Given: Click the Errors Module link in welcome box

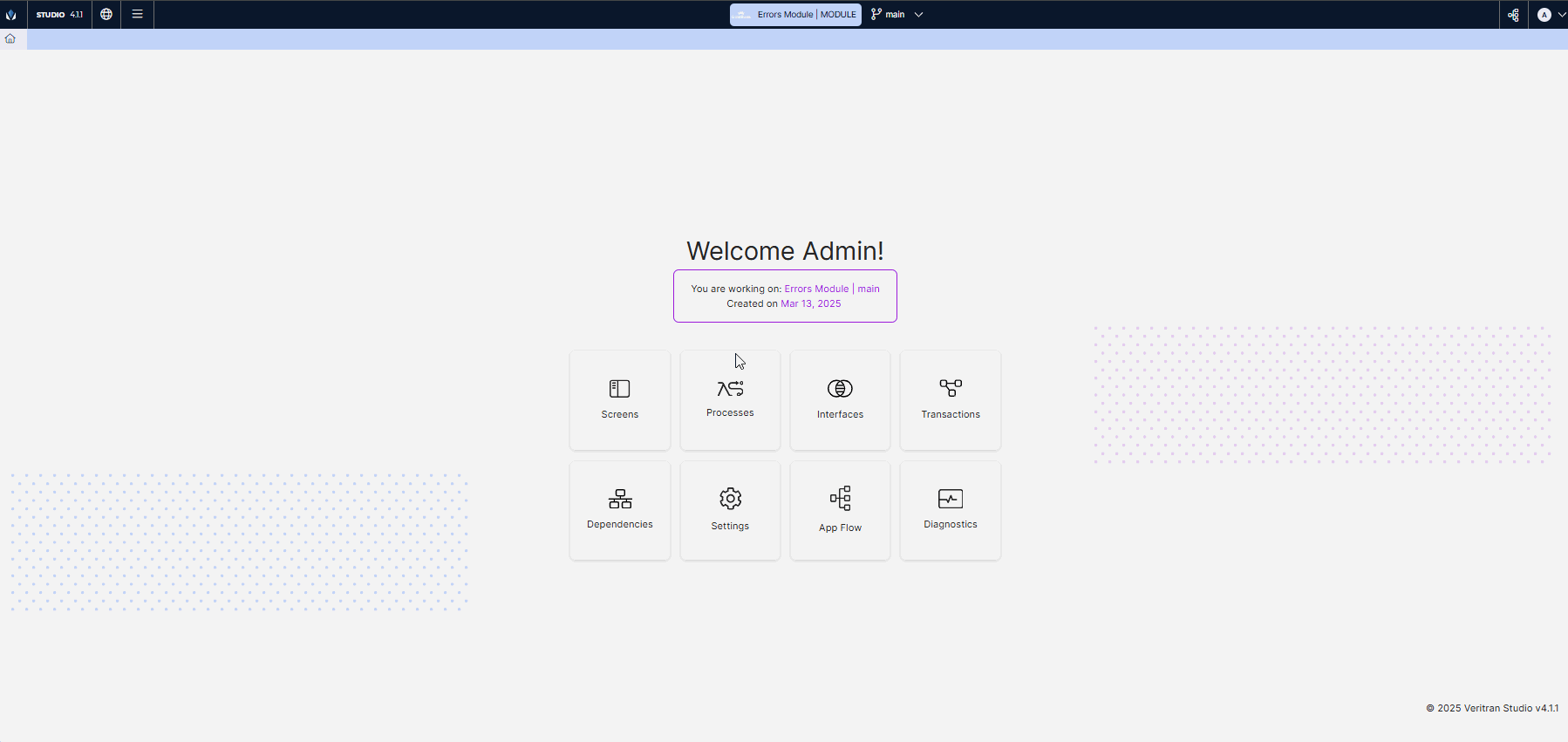Looking at the screenshot, I should point(815,289).
